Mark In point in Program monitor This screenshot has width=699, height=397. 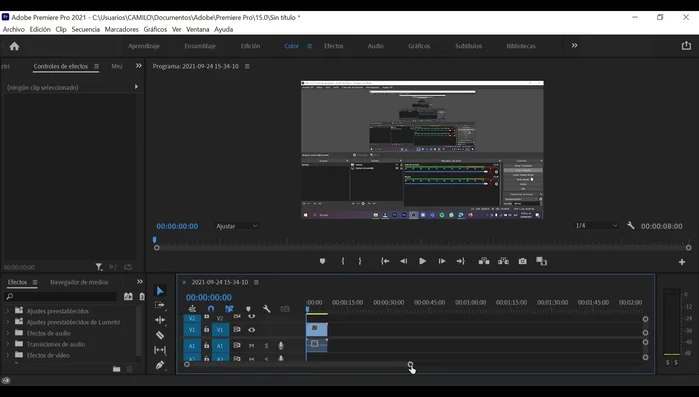tap(343, 261)
